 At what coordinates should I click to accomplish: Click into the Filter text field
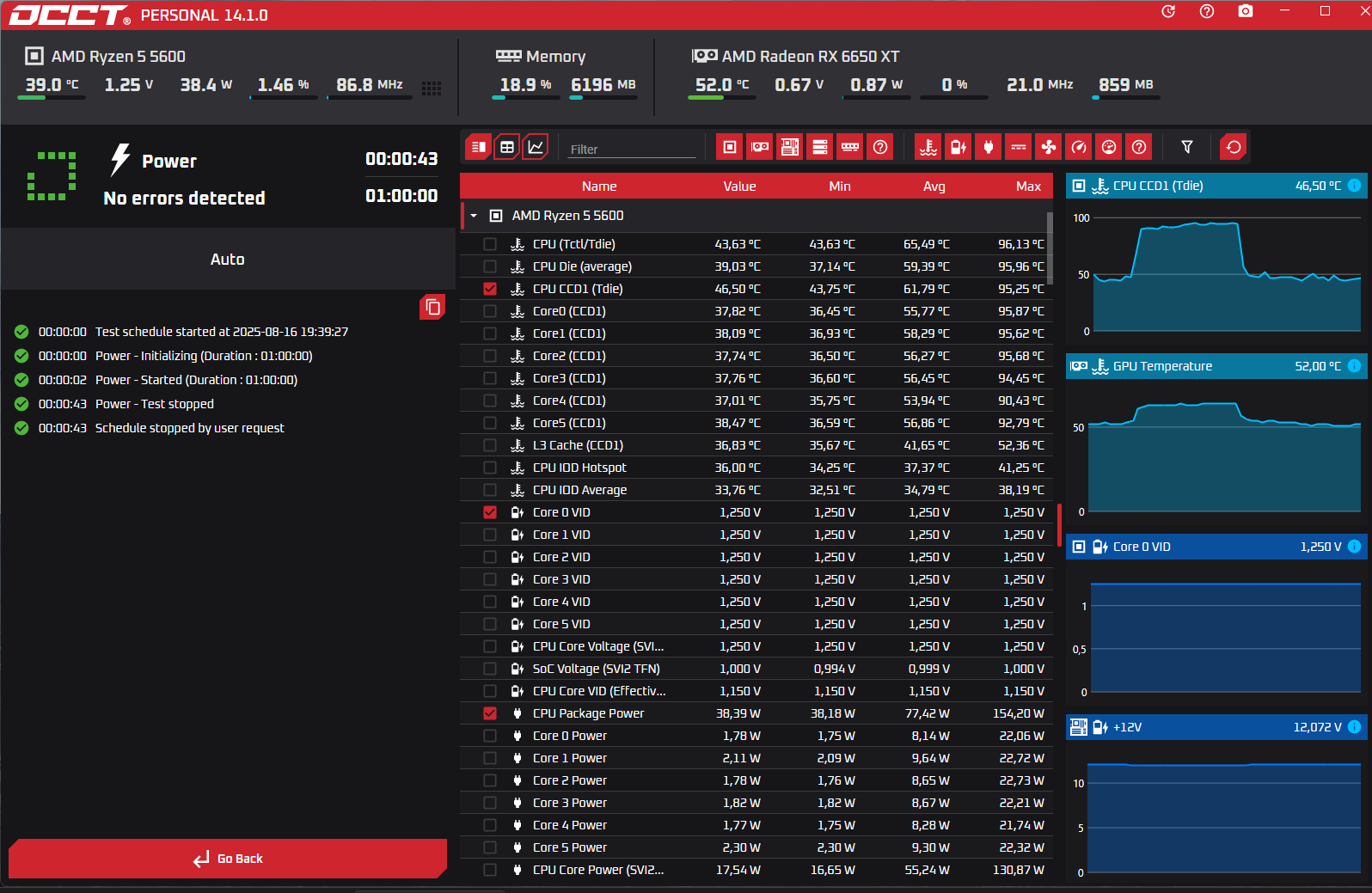tap(632, 149)
